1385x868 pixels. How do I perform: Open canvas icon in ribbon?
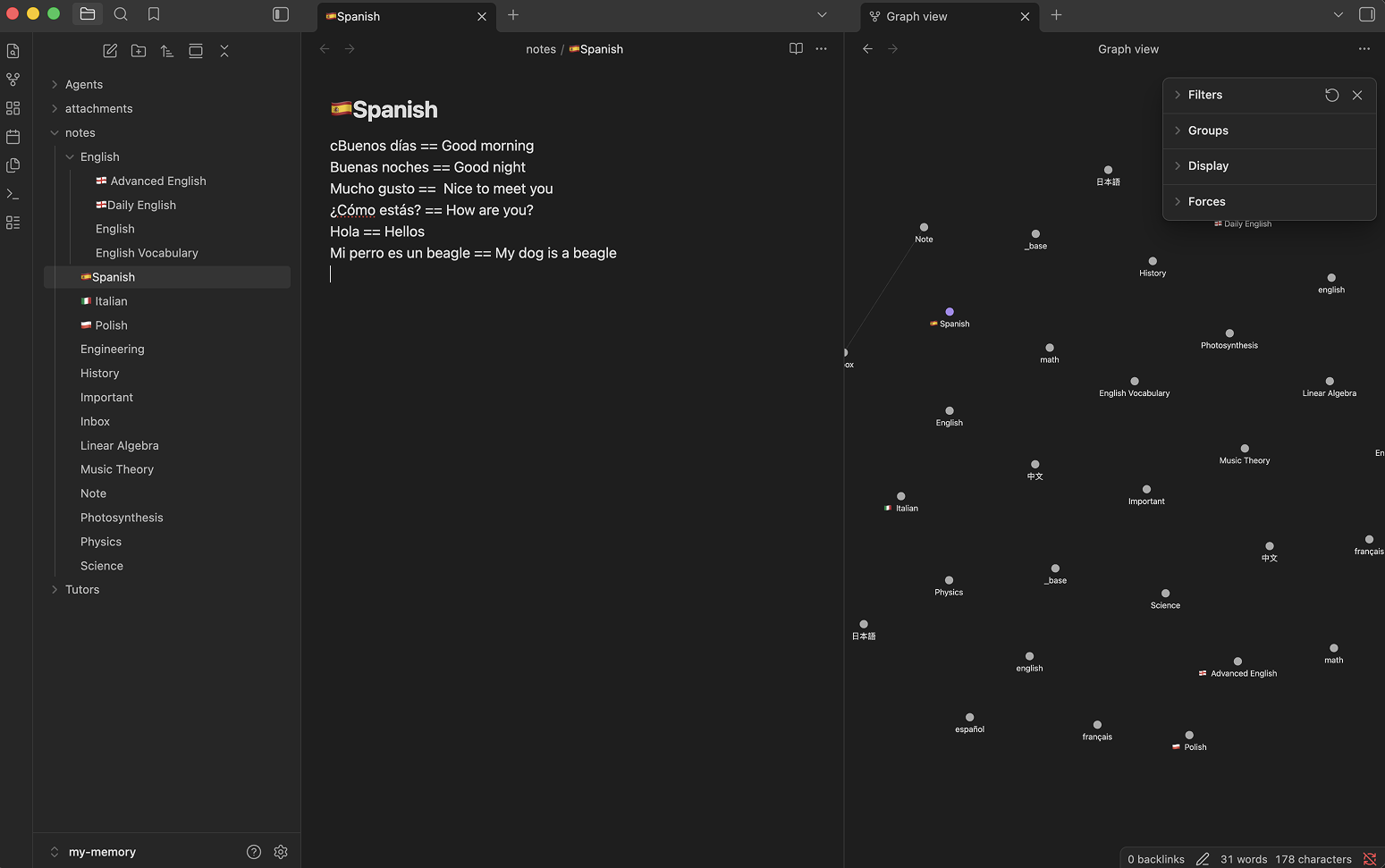point(13,108)
